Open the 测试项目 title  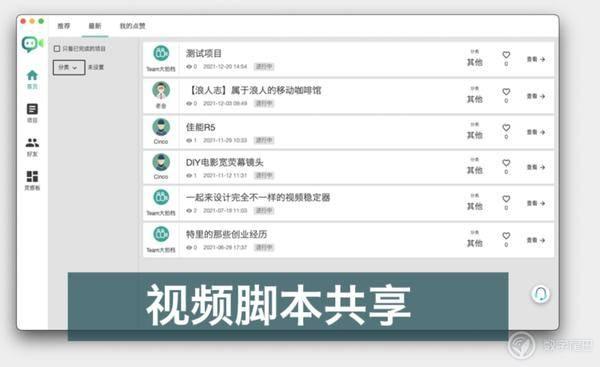[204, 54]
